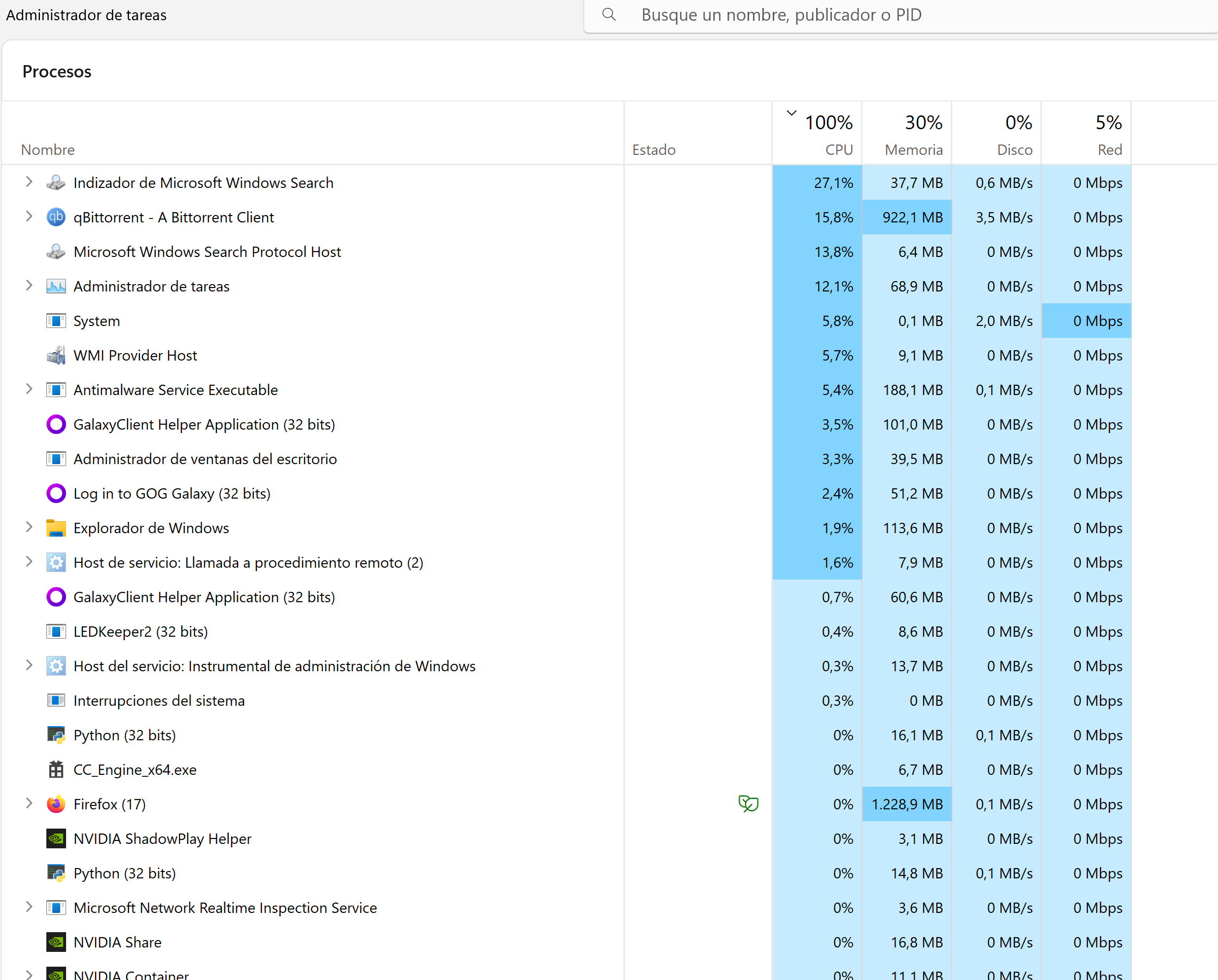Expand the Firefox (17) process group

29,803
